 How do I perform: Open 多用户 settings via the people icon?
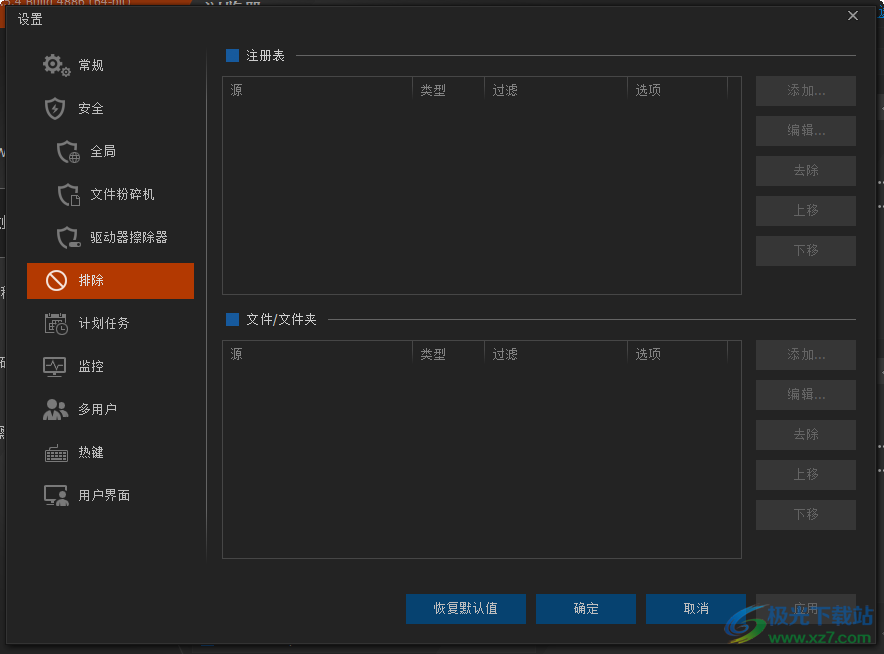55,409
